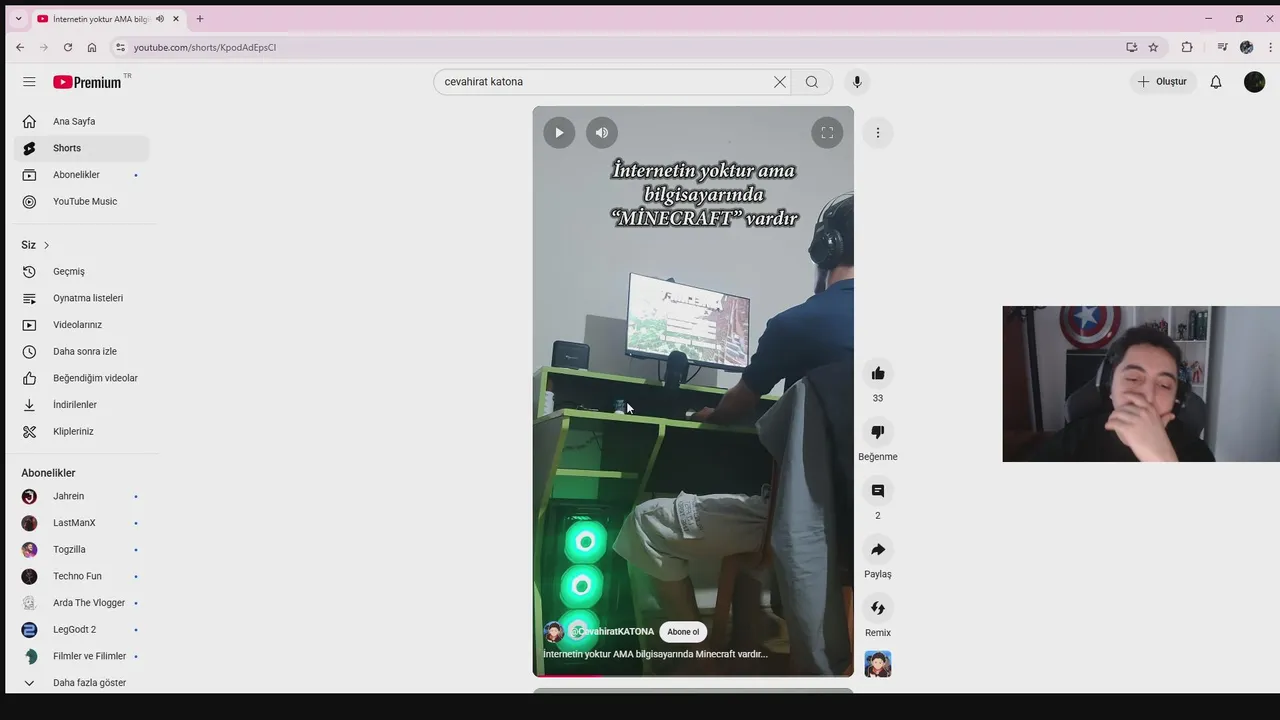Viewport: 1280px width, 720px height.
Task: Share this Short via Paylaş
Action: click(878, 550)
